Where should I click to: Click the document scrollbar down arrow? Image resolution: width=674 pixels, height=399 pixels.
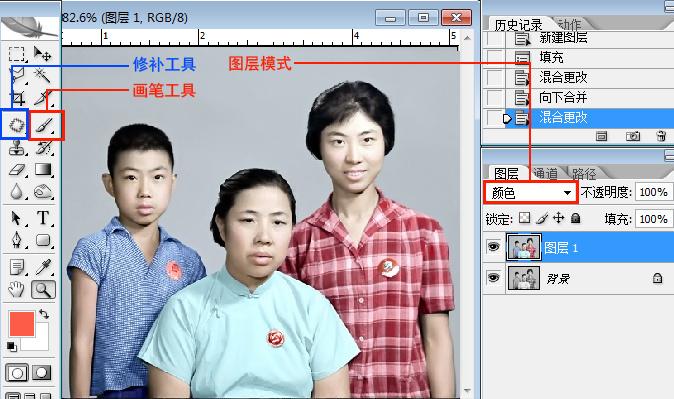click(x=467, y=391)
